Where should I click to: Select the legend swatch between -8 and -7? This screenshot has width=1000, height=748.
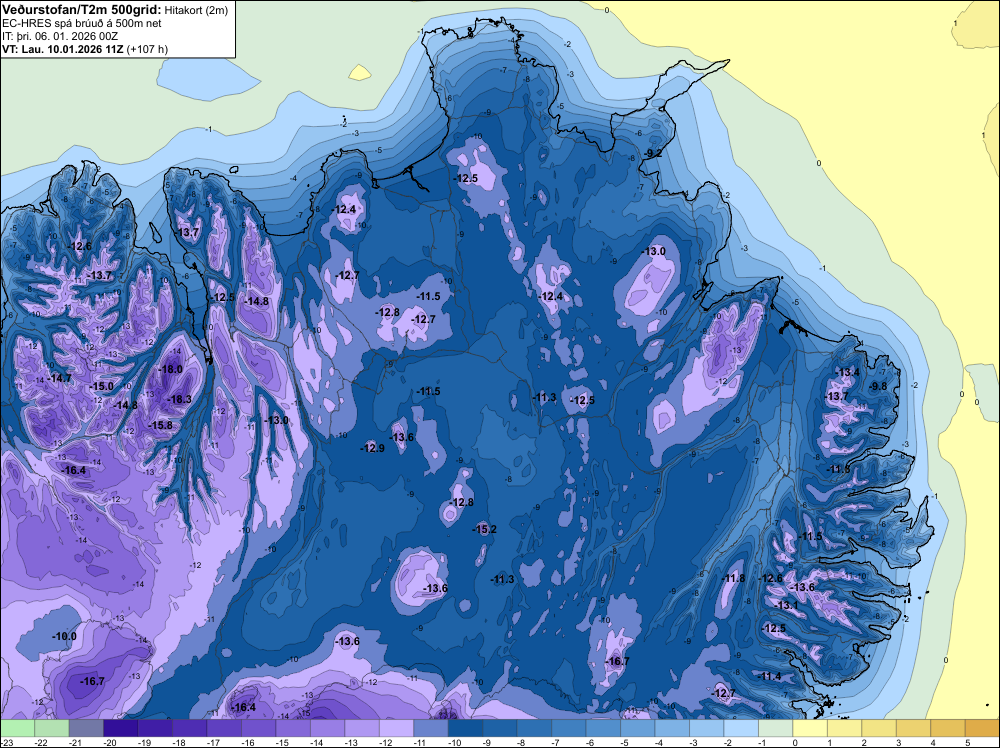[534, 728]
